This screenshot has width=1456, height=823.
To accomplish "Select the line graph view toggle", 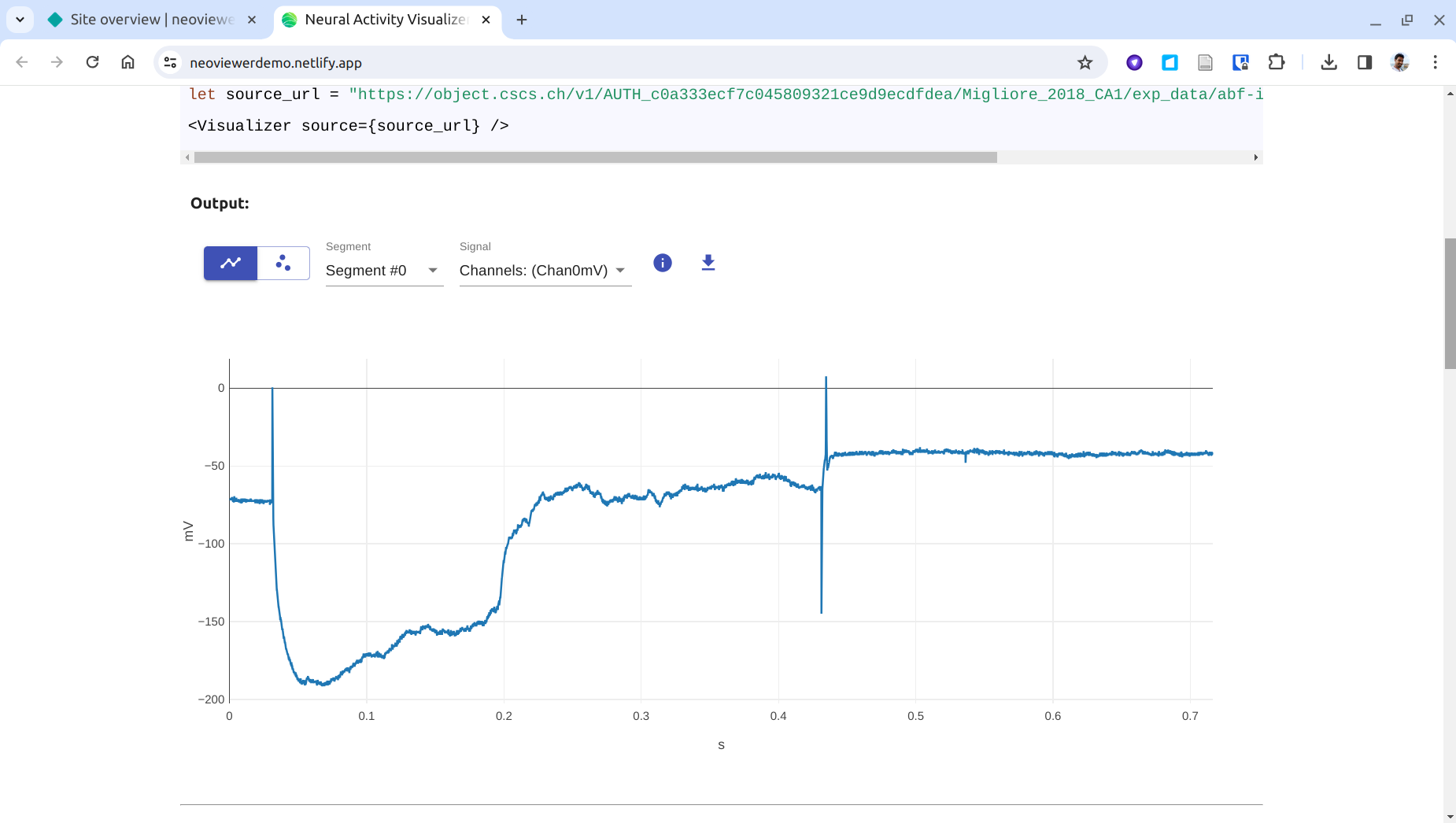I will [231, 263].
